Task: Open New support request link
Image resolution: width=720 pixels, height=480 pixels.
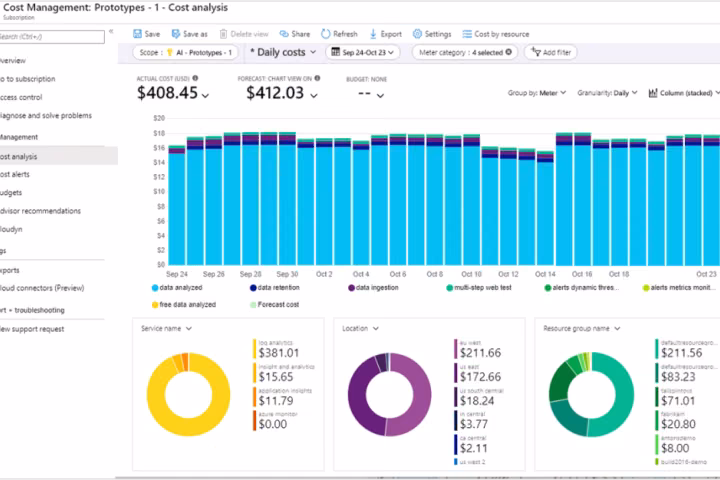Action: coord(32,329)
